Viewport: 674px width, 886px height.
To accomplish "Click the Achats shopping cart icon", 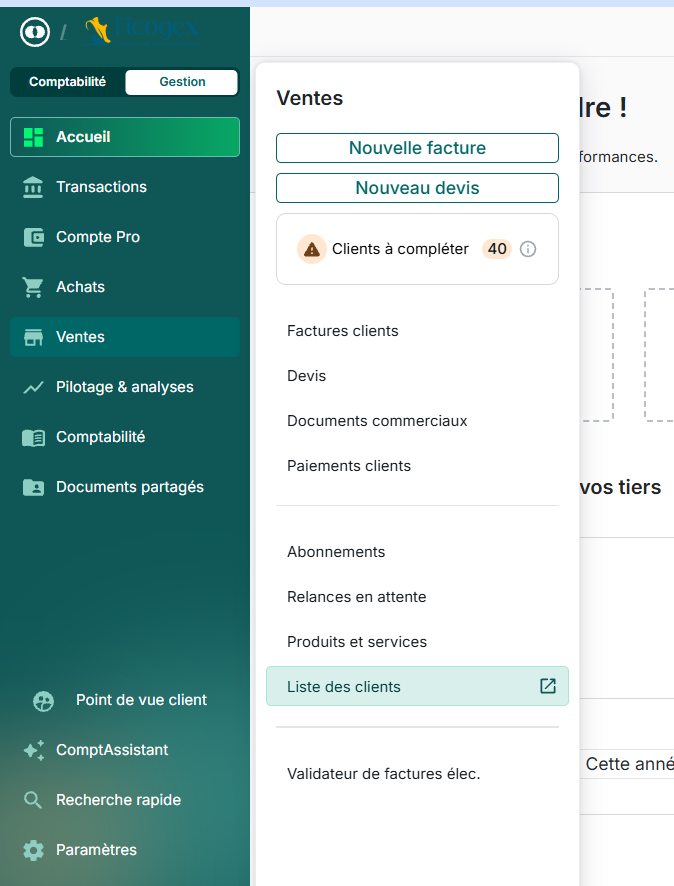I will [x=33, y=287].
